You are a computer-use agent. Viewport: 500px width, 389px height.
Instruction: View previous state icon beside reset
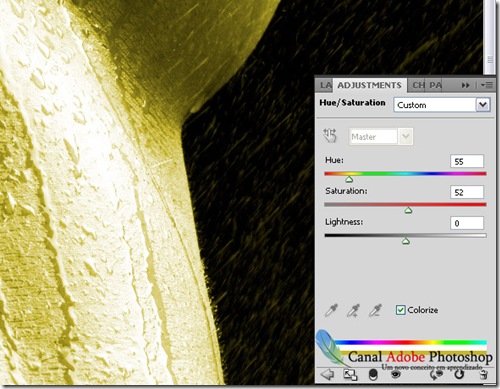point(436,374)
